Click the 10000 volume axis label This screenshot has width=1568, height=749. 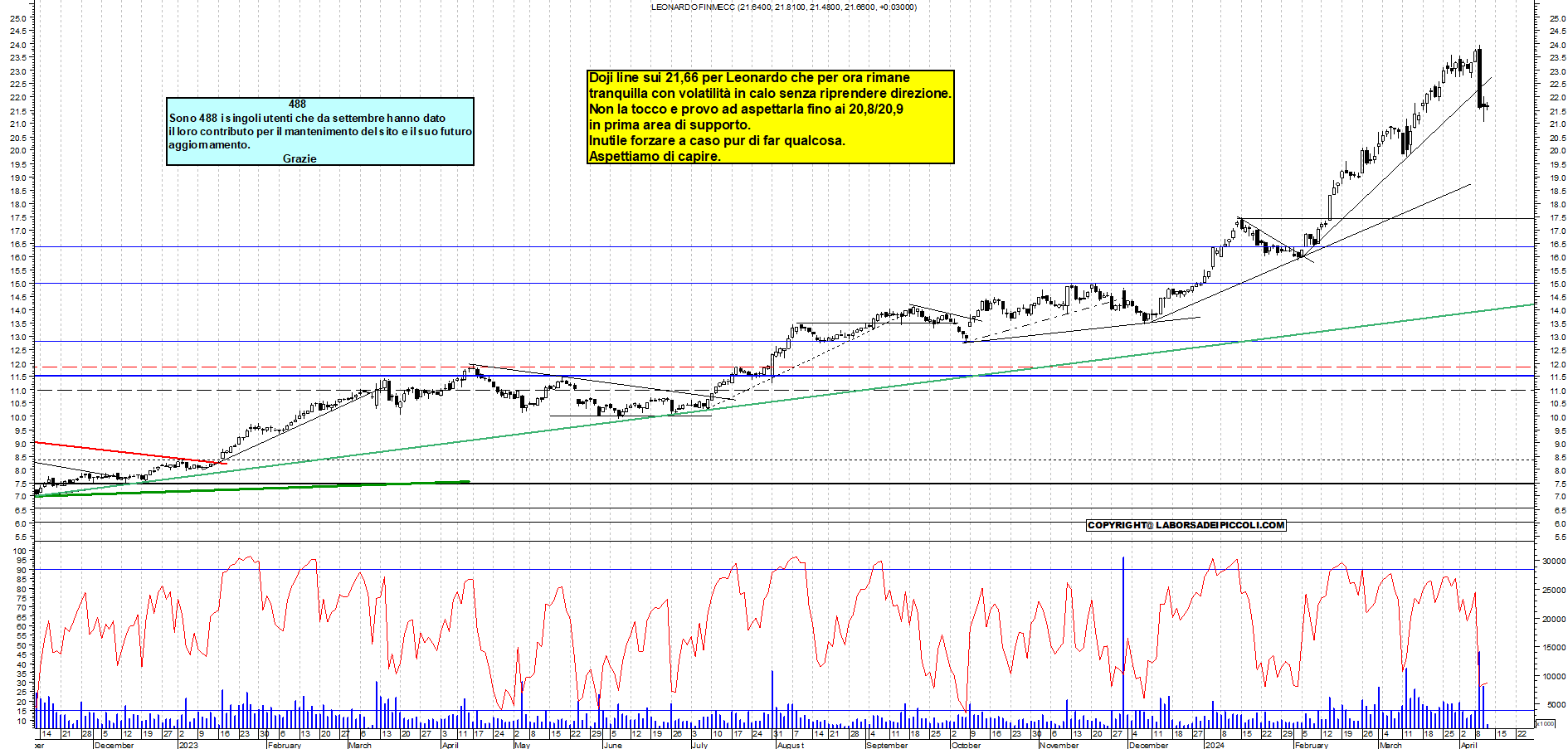coord(1554,677)
